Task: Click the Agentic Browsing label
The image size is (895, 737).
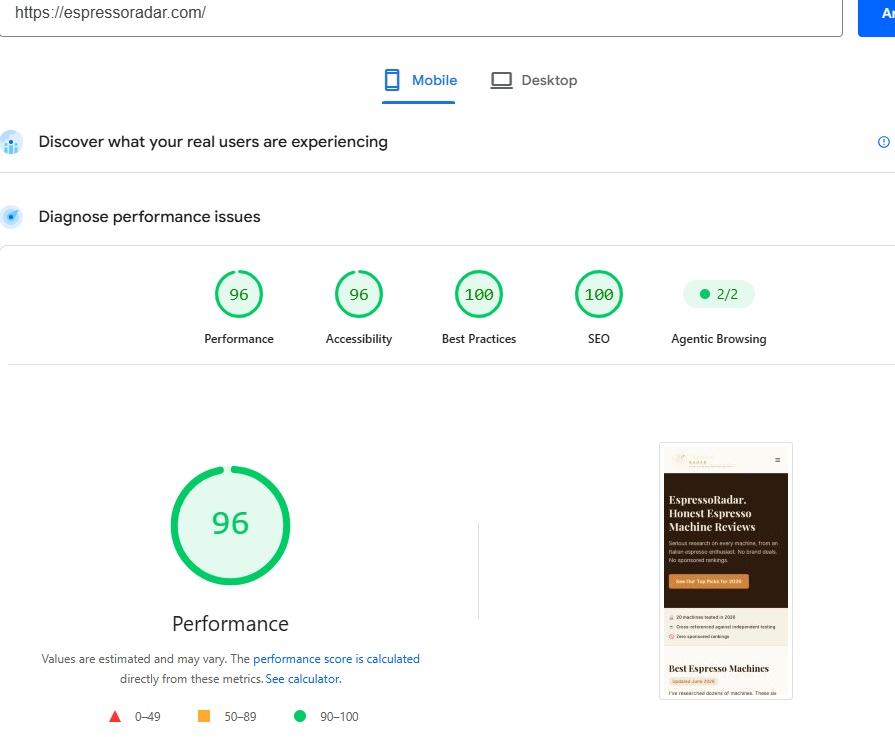Action: click(x=719, y=339)
